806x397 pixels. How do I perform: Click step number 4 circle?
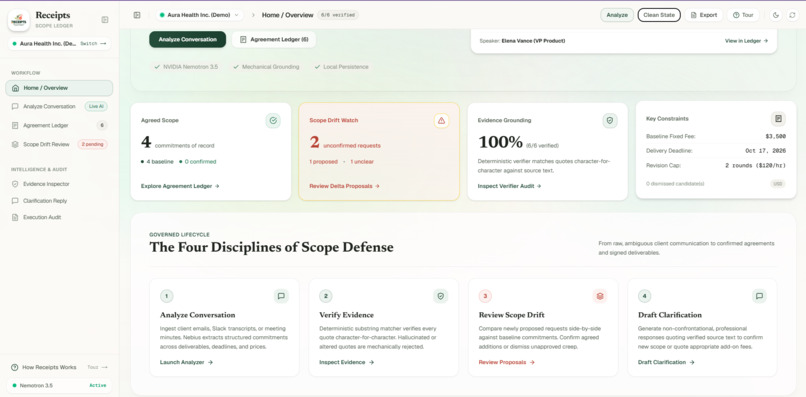click(x=645, y=296)
